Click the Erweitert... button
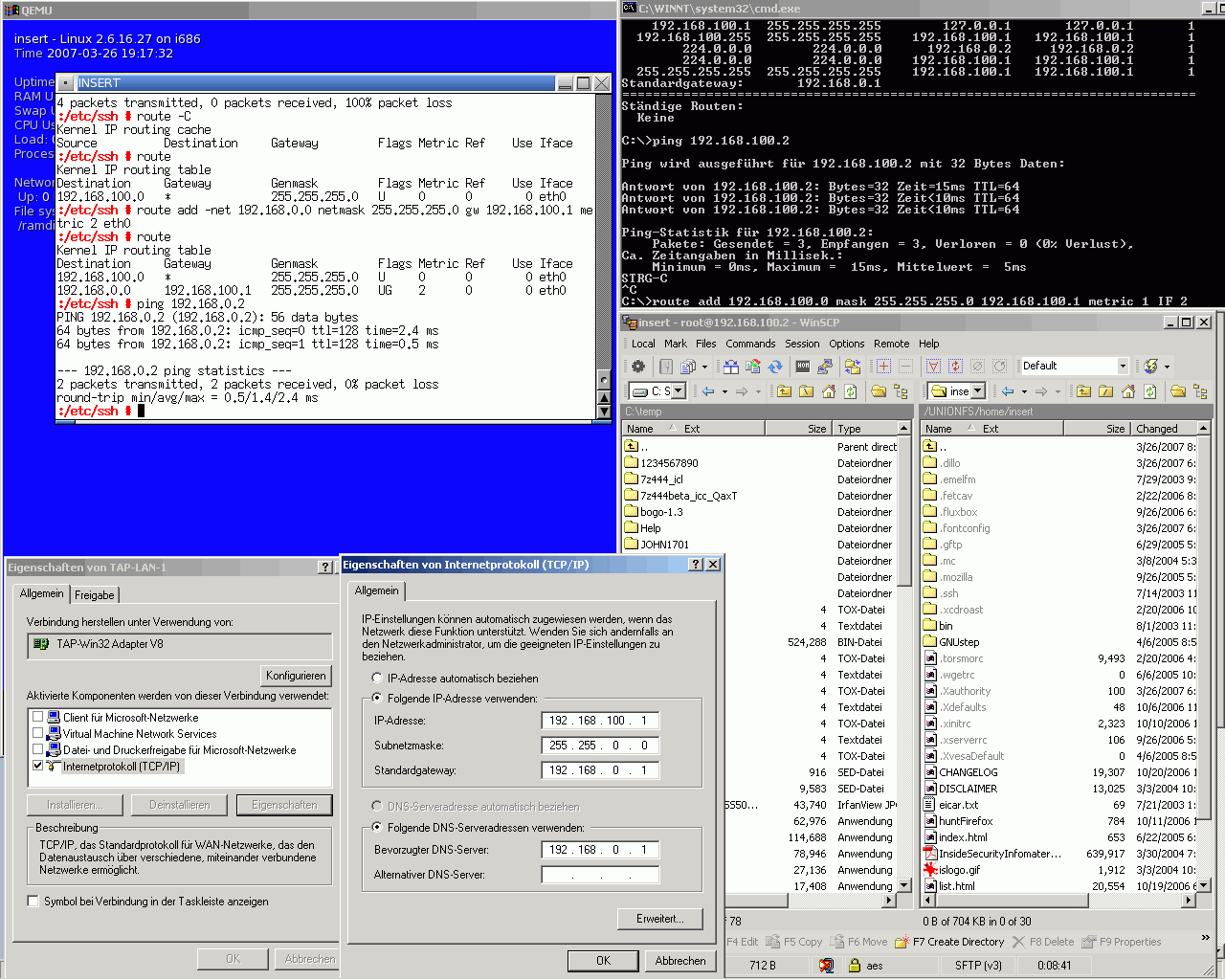 (660, 919)
